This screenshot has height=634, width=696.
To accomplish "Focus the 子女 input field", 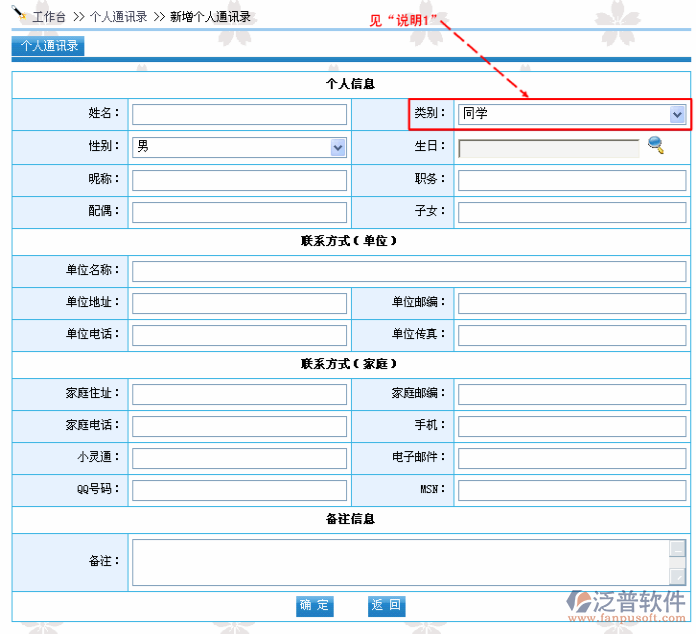I will (572, 212).
